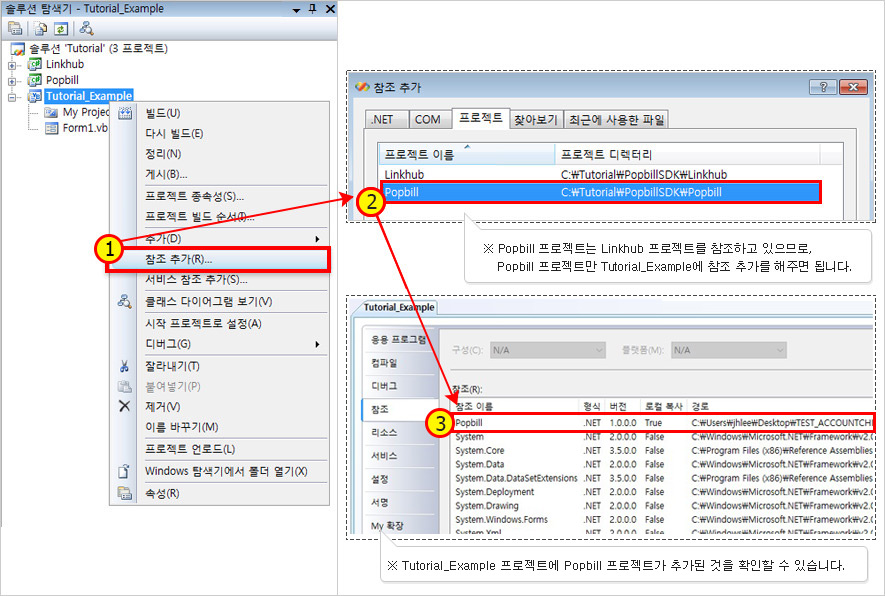
Task: Select the System.Core reference row
Action: 664,450
